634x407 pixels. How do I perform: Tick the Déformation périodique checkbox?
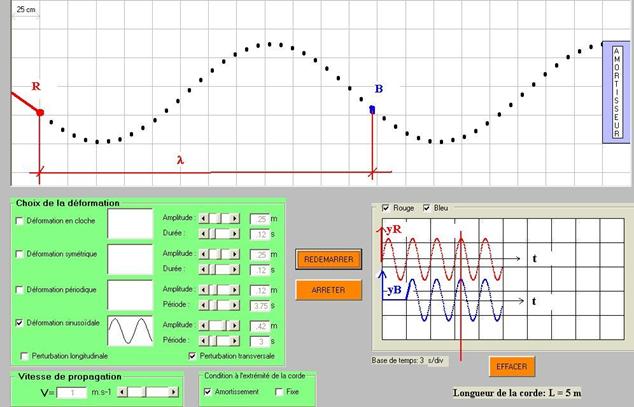coord(21,289)
